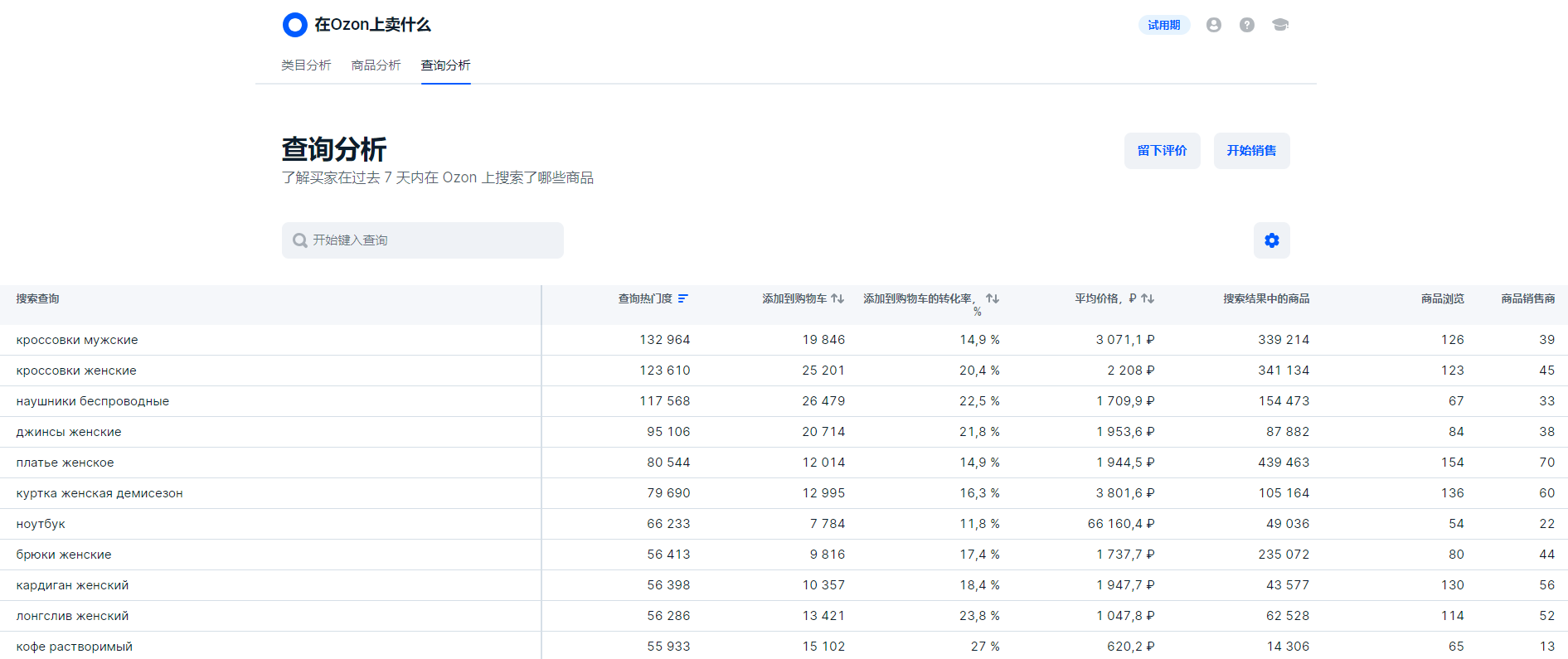Viewport: 1568px width, 659px height.
Task: Click the 开始销售 button
Action: tap(1251, 151)
